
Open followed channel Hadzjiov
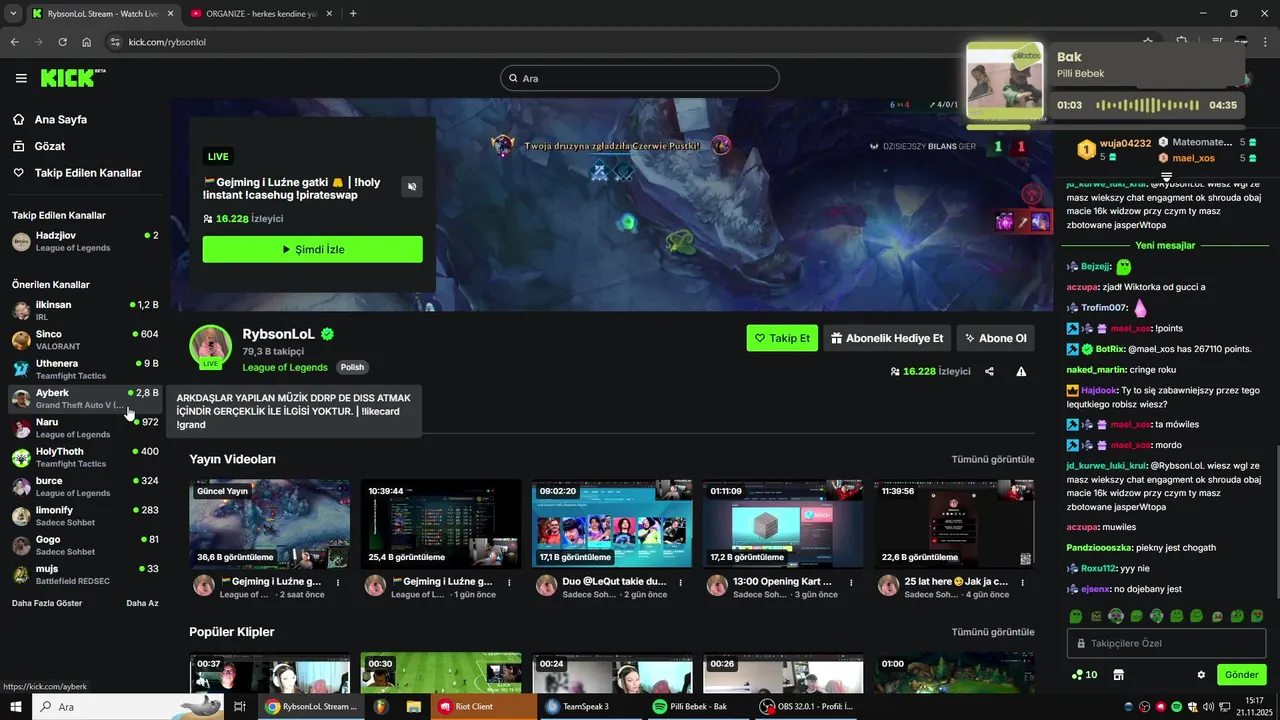pyautogui.click(x=85, y=241)
